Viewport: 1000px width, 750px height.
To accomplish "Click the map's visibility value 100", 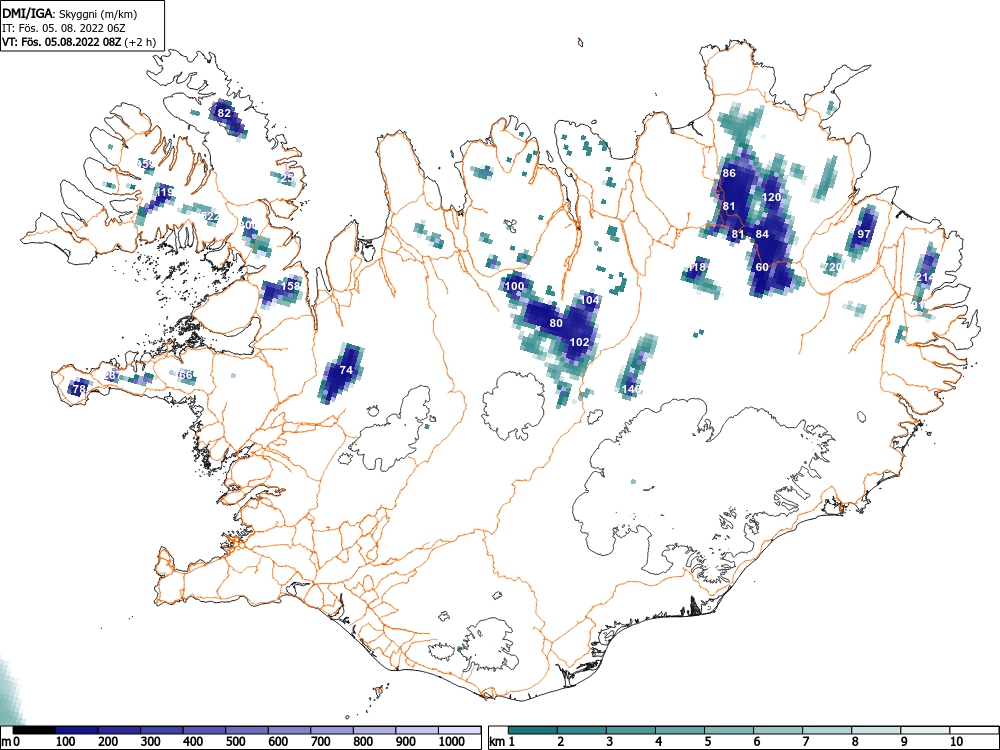I will (514, 286).
